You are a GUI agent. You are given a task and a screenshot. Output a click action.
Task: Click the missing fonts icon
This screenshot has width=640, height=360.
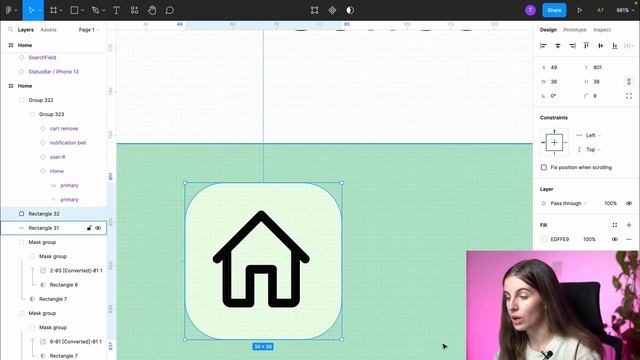[600, 10]
